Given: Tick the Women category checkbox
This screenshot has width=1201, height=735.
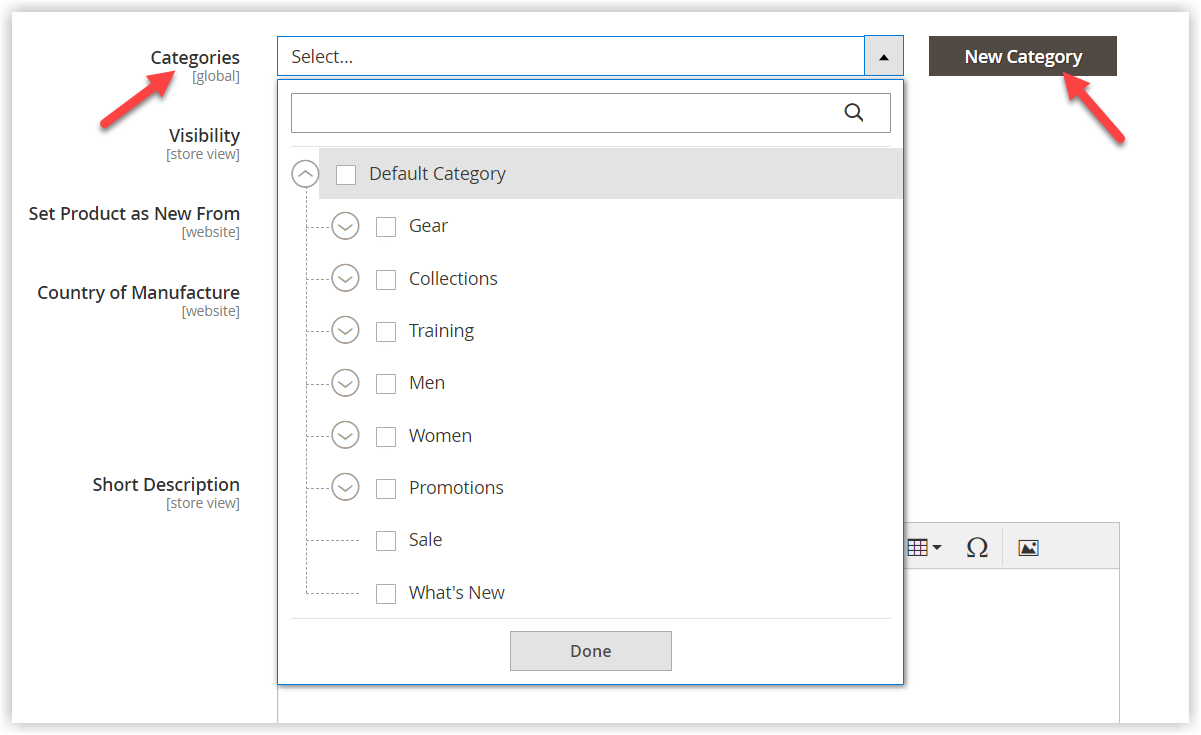Looking at the screenshot, I should (386, 435).
